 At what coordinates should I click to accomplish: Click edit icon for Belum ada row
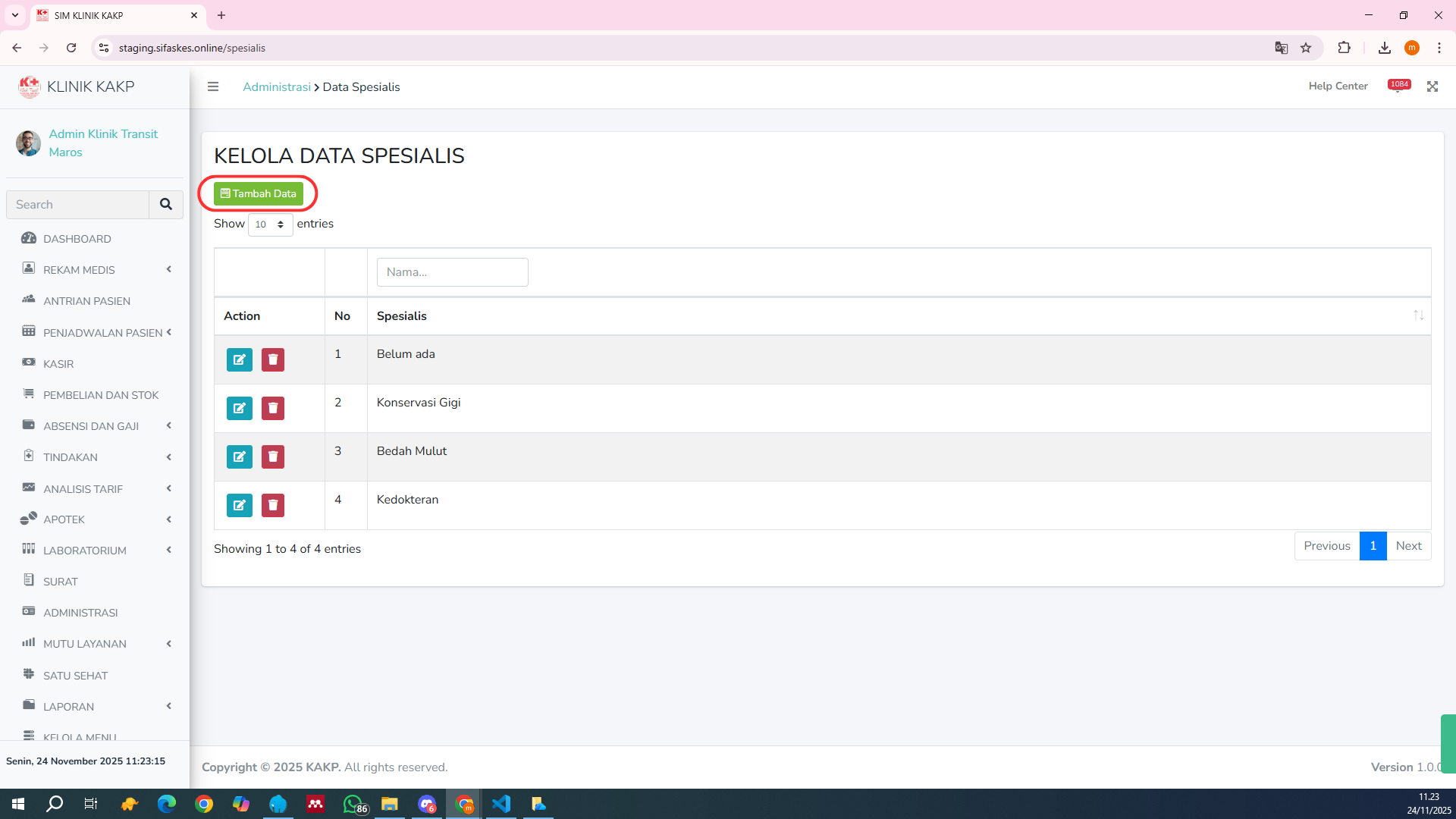pyautogui.click(x=239, y=359)
